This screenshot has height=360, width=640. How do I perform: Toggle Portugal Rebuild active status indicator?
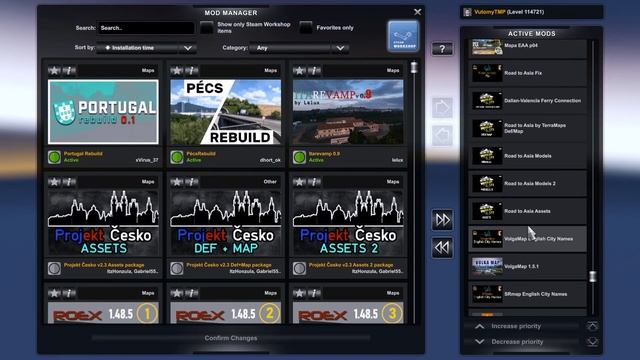click(x=54, y=157)
